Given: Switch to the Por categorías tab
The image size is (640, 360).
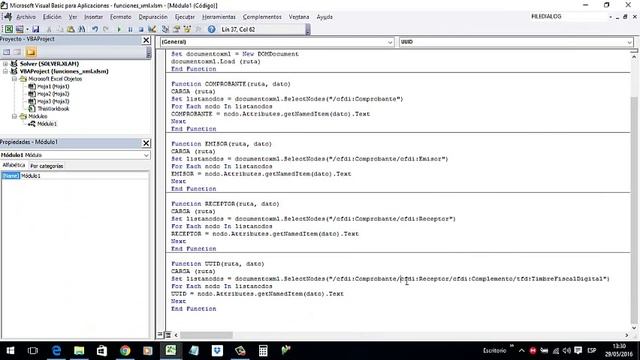Looking at the screenshot, I should tap(47, 166).
